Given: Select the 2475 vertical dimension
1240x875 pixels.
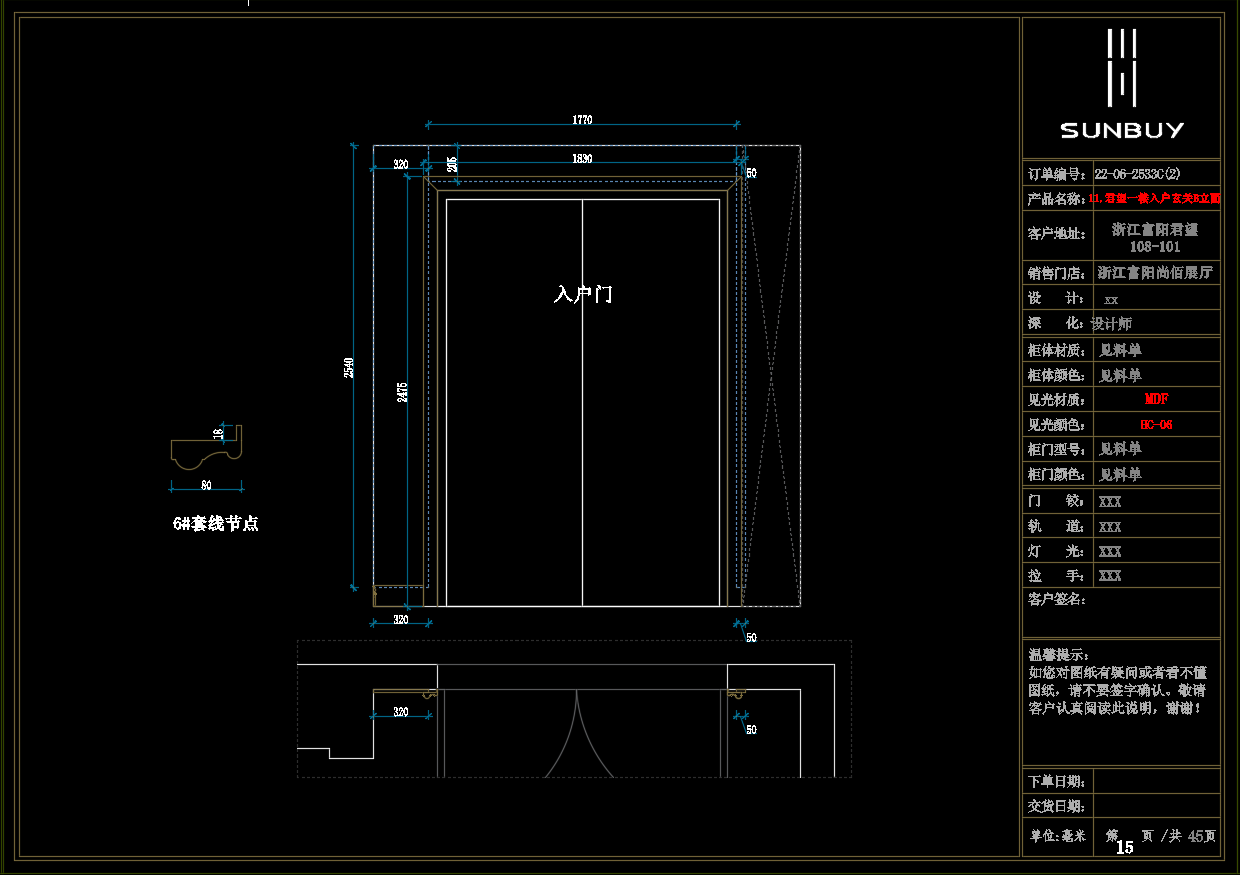Looking at the screenshot, I should 402,391.
